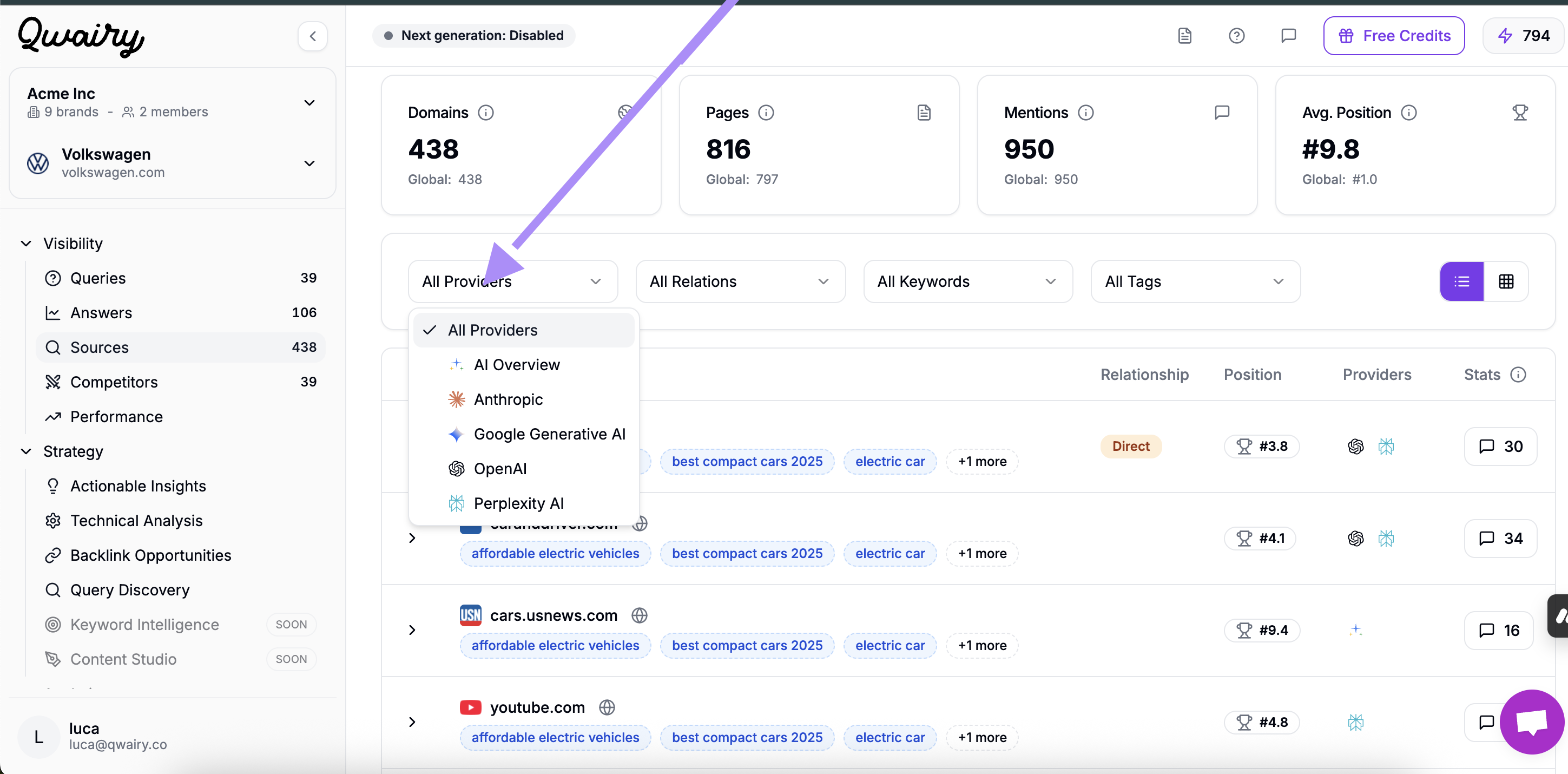Open Technical Analysis in sidebar
Image resolution: width=1568 pixels, height=774 pixels.
click(180, 521)
